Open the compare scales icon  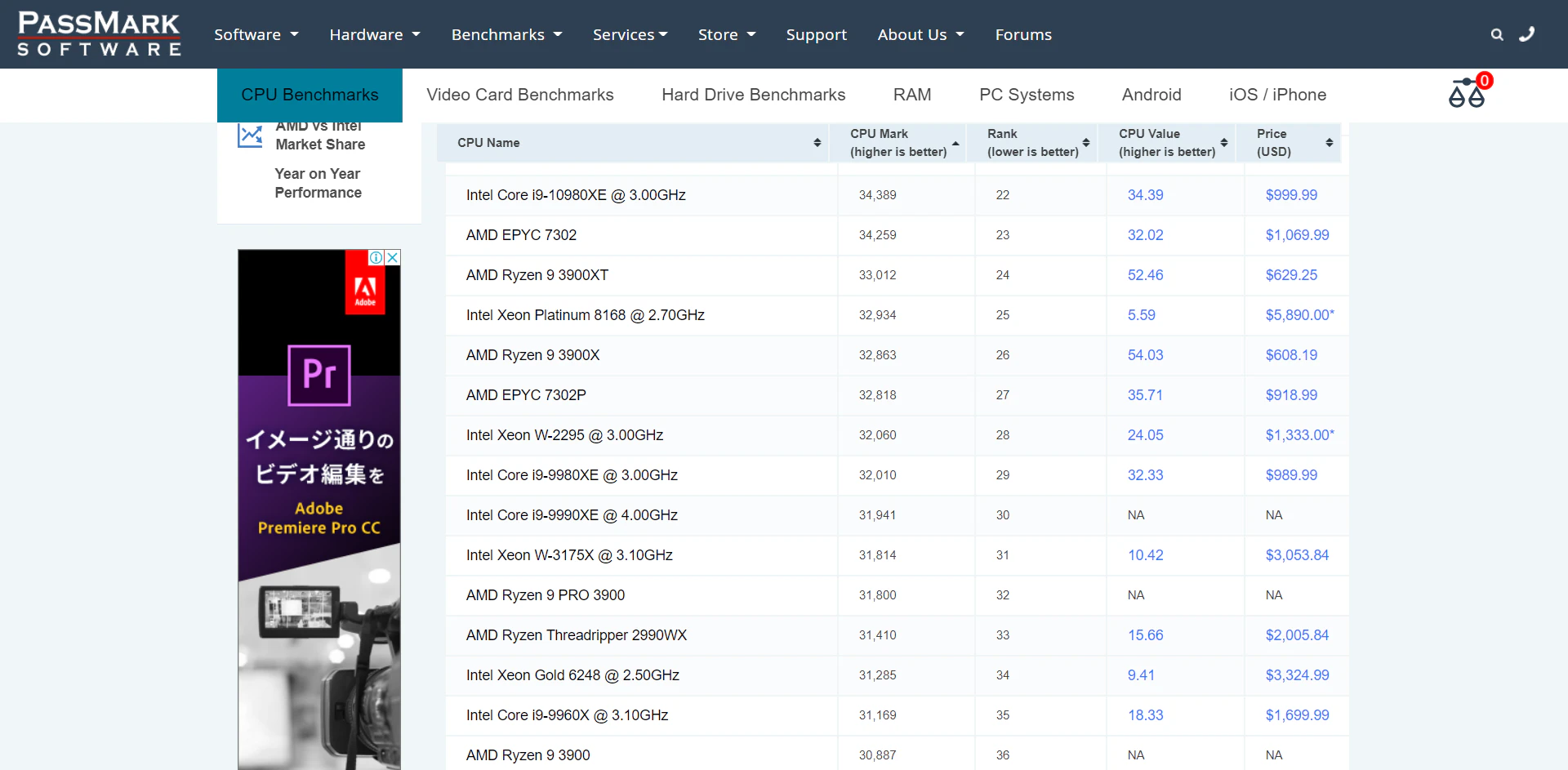1469,91
